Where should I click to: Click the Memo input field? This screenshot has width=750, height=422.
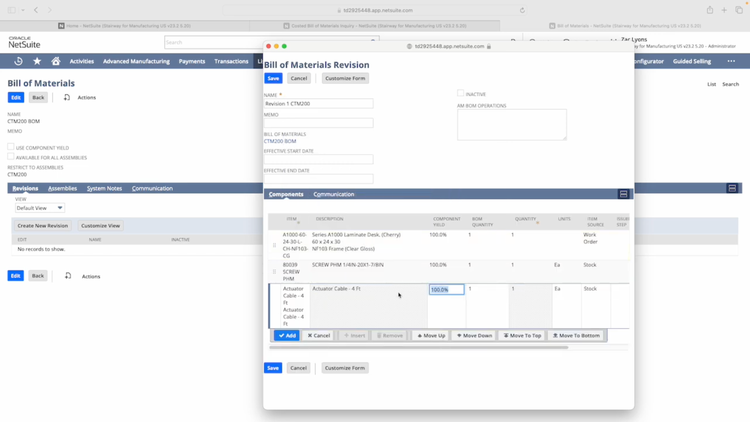319,123
